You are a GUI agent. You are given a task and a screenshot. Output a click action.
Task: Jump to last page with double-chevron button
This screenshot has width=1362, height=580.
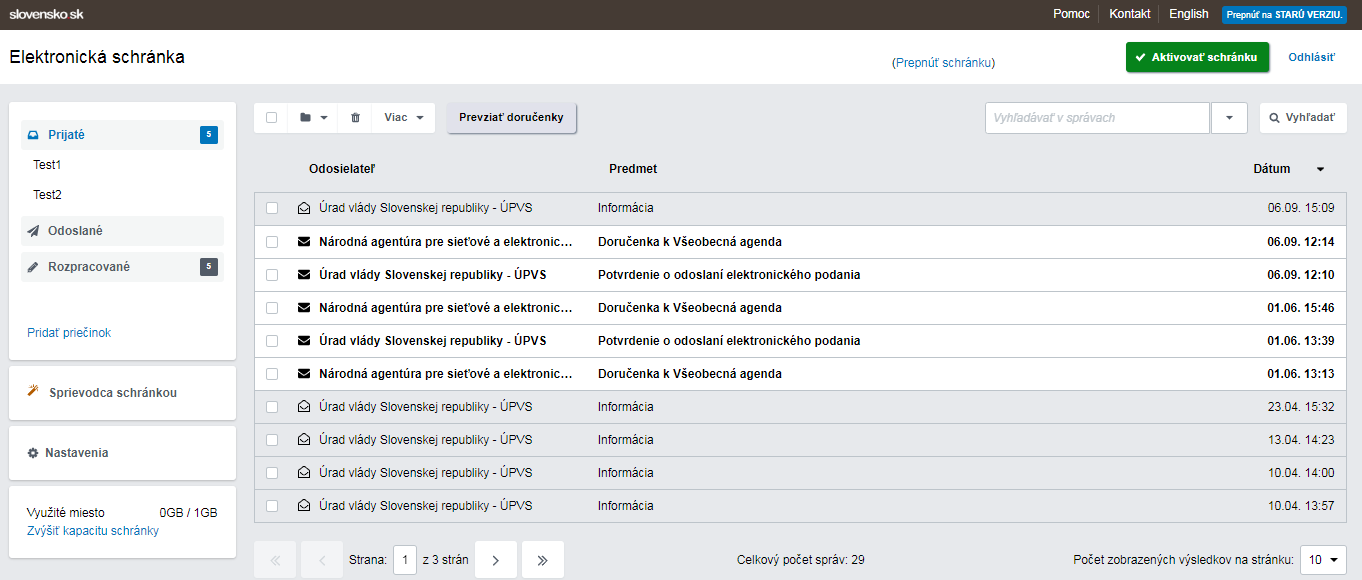[543, 560]
